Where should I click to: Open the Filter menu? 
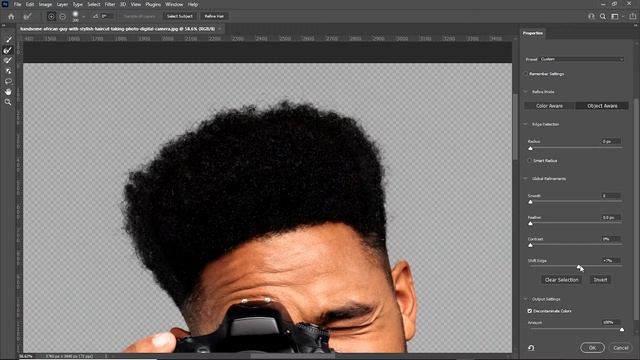(x=110, y=4)
